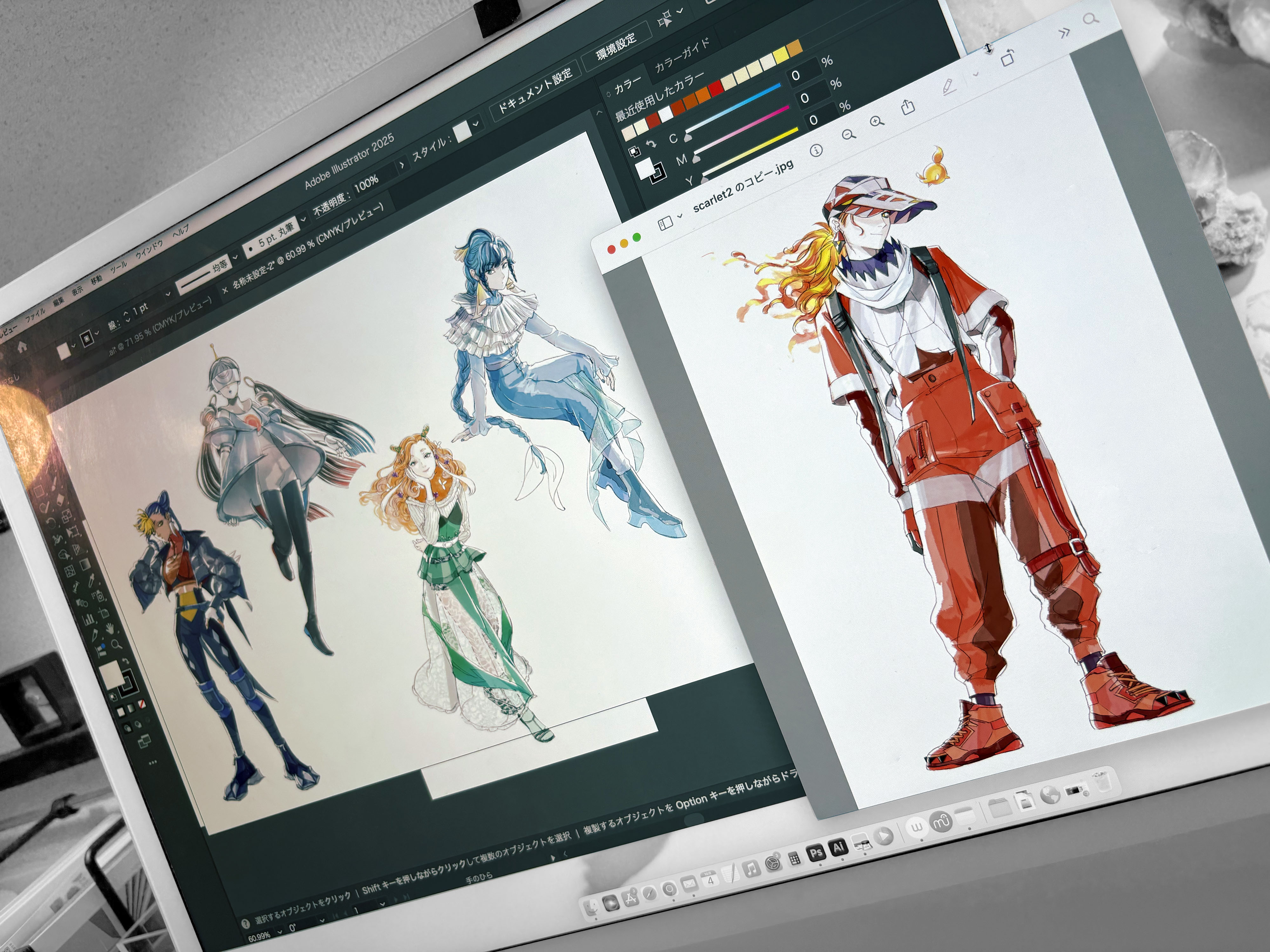Open the ウインドウ menu
This screenshot has width=1270, height=952.
coord(149,250)
